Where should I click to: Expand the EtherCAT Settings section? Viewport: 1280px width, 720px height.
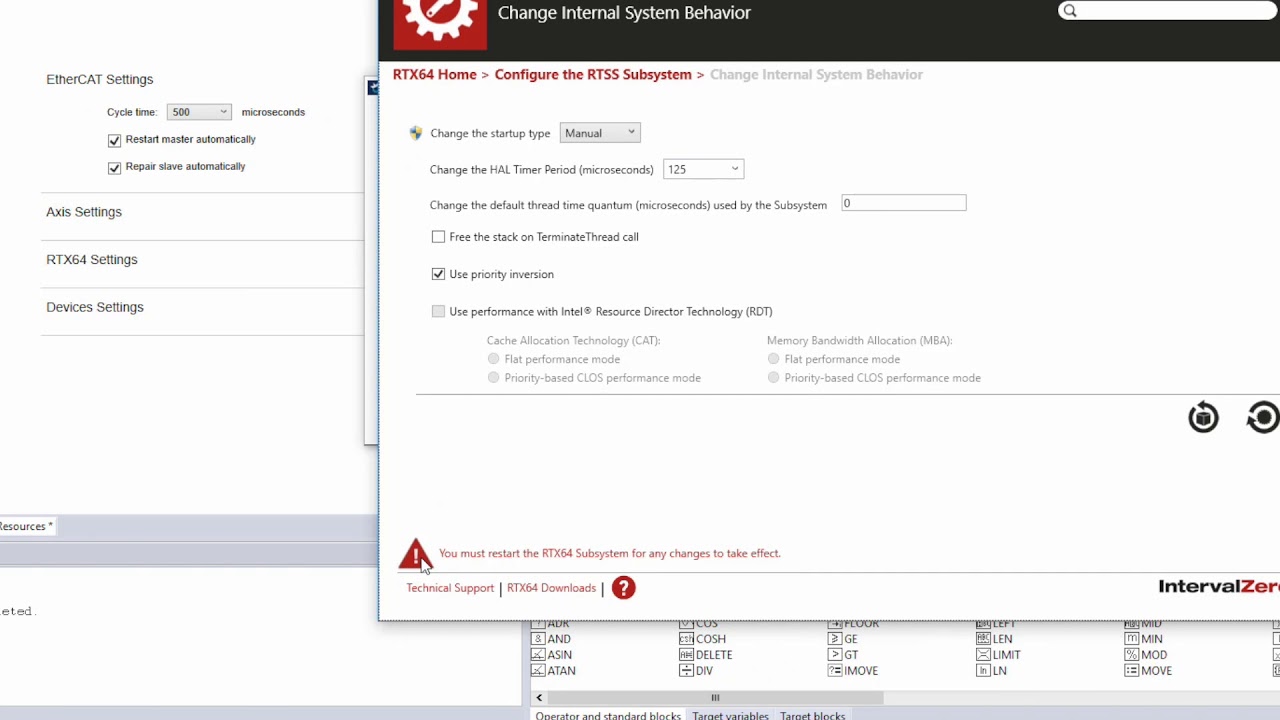coord(100,79)
